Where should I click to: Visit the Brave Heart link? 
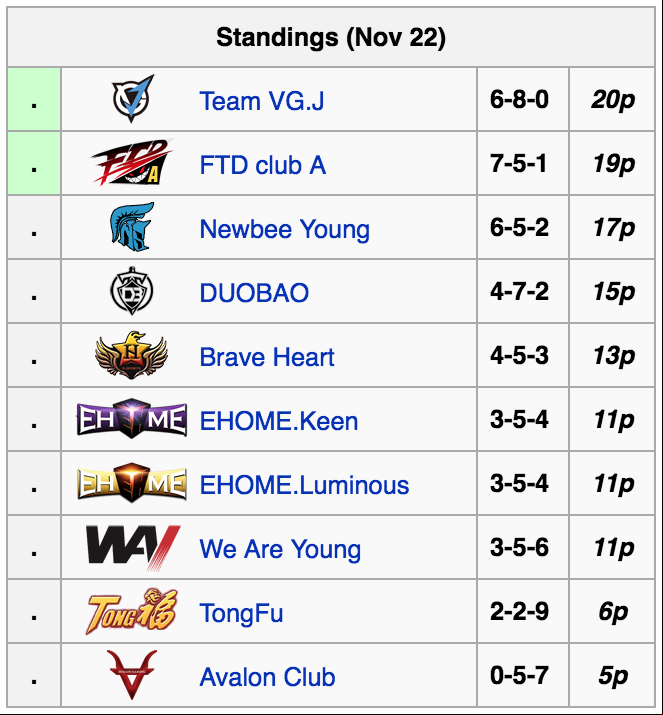click(267, 357)
